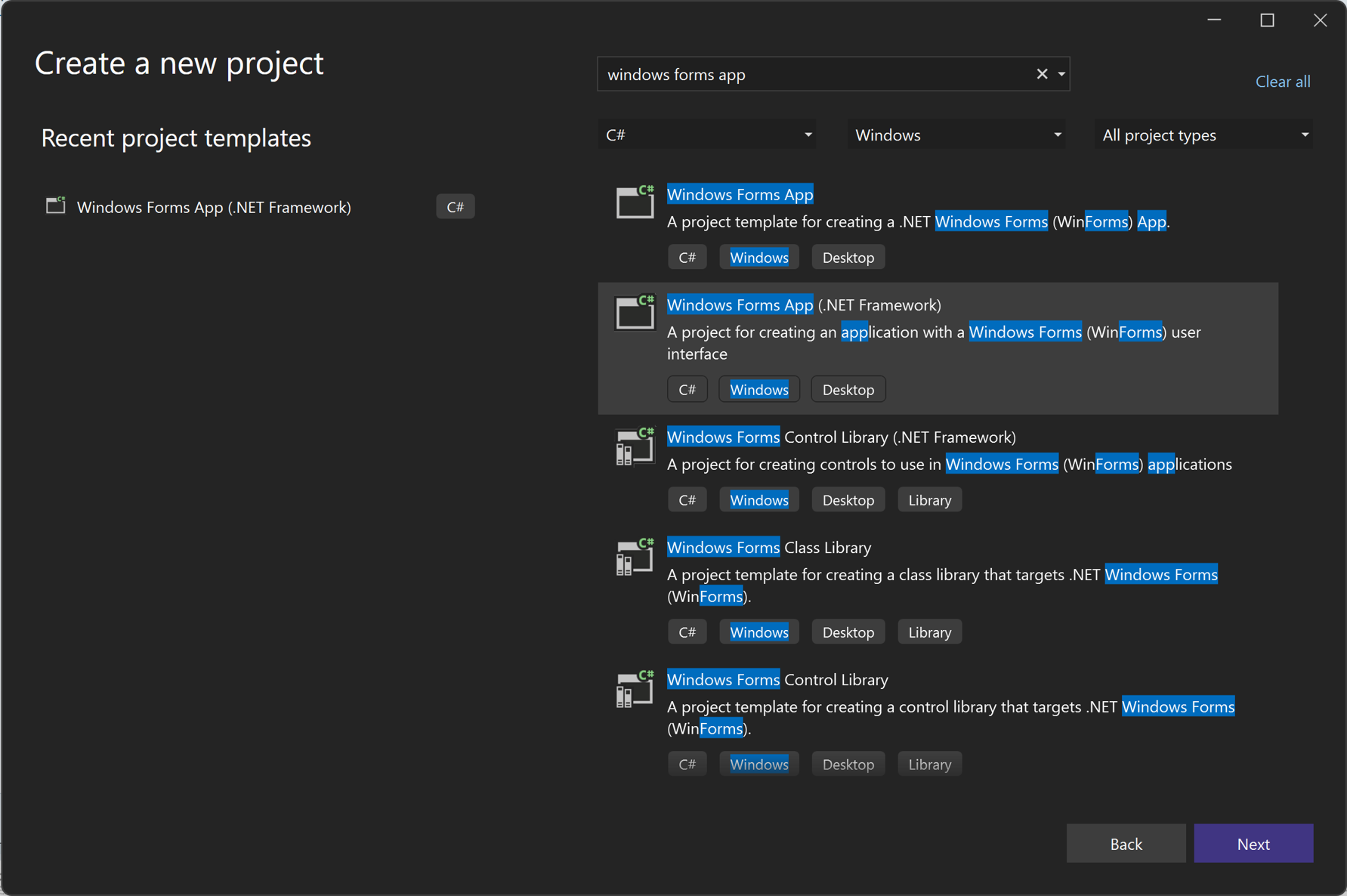Click Desktop tag in the highlighted .NET Framework result
Image resolution: width=1347 pixels, height=896 pixels.
pos(848,390)
